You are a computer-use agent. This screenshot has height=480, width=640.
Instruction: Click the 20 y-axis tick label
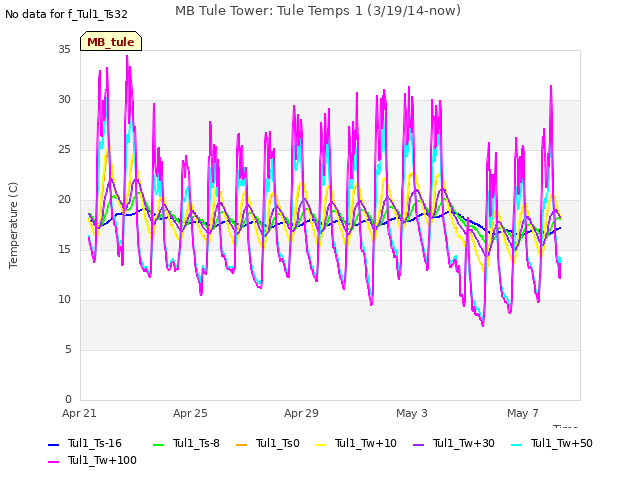(x=64, y=200)
